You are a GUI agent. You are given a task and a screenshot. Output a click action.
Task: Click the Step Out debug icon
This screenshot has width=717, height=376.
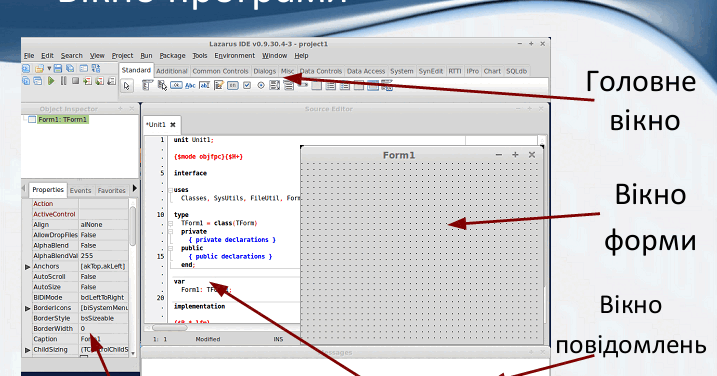pos(112,81)
